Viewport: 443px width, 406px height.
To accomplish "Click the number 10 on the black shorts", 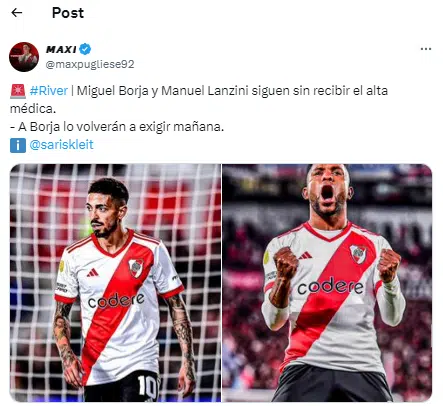I will point(148,387).
